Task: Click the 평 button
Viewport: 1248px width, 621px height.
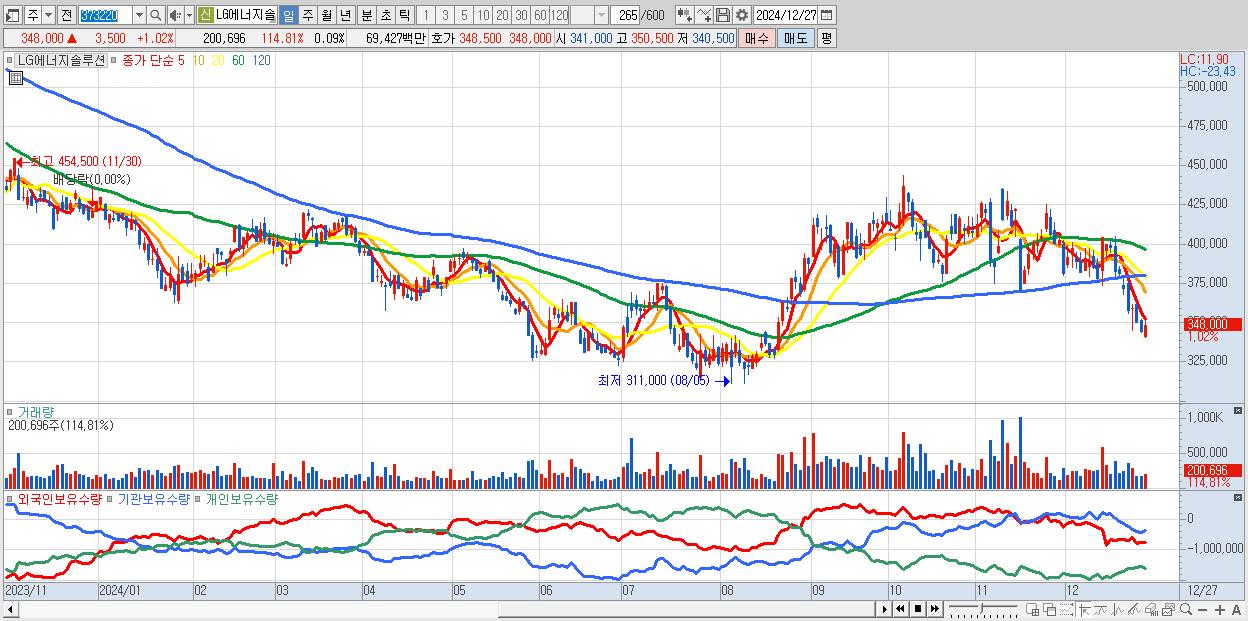Action: 826,38
